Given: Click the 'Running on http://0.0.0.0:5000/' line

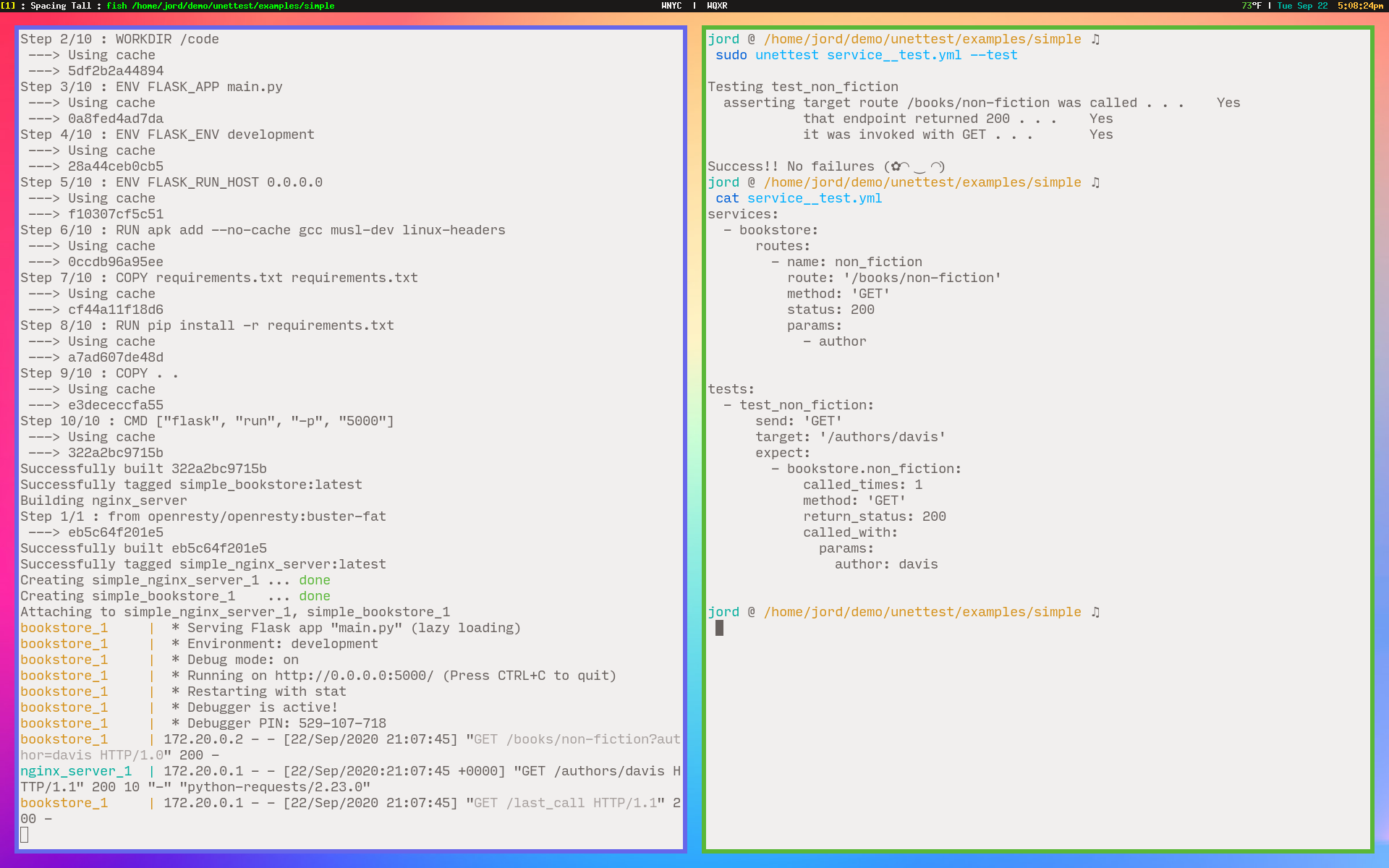Looking at the screenshot, I should click(x=394, y=676).
